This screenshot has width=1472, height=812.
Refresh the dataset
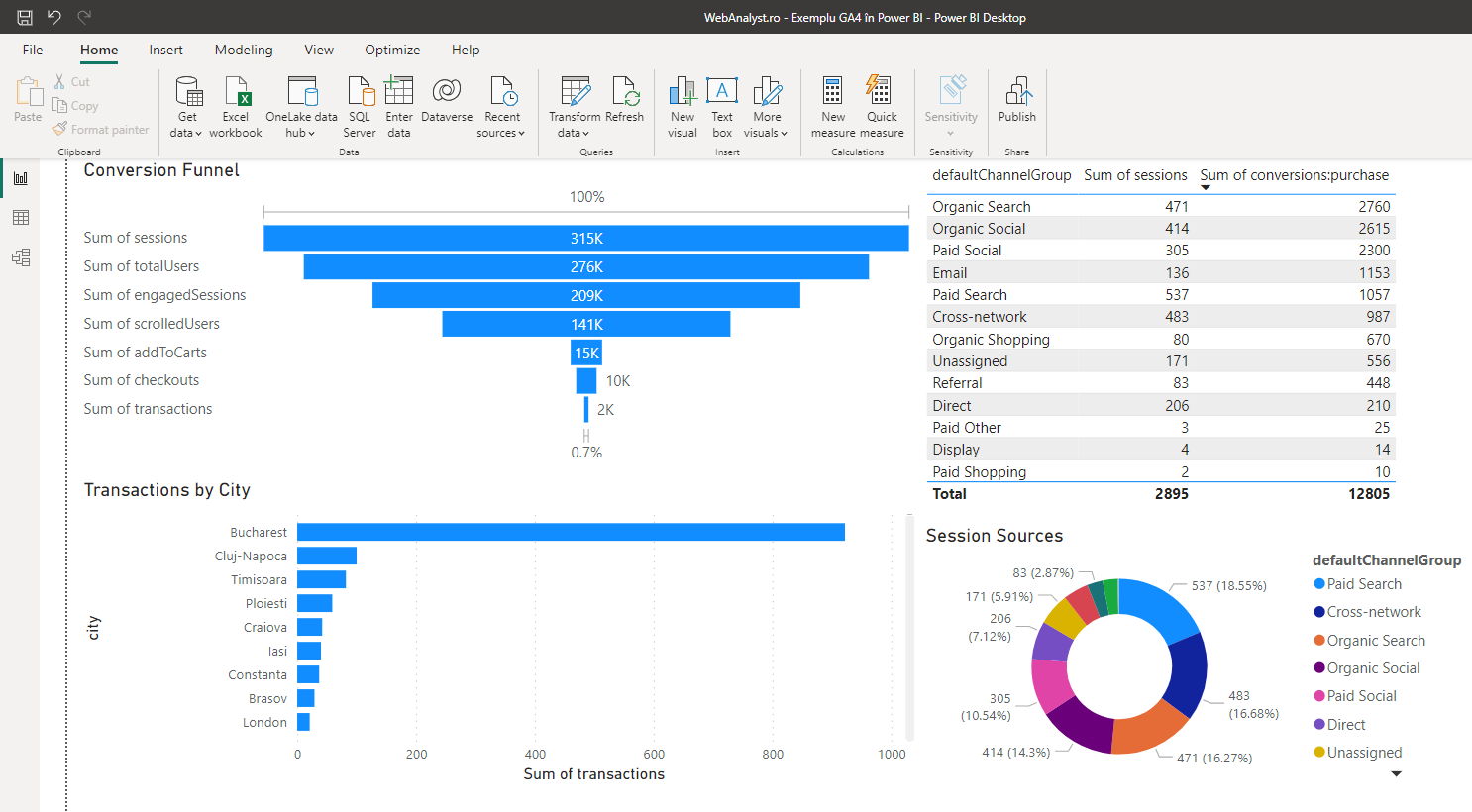(624, 99)
